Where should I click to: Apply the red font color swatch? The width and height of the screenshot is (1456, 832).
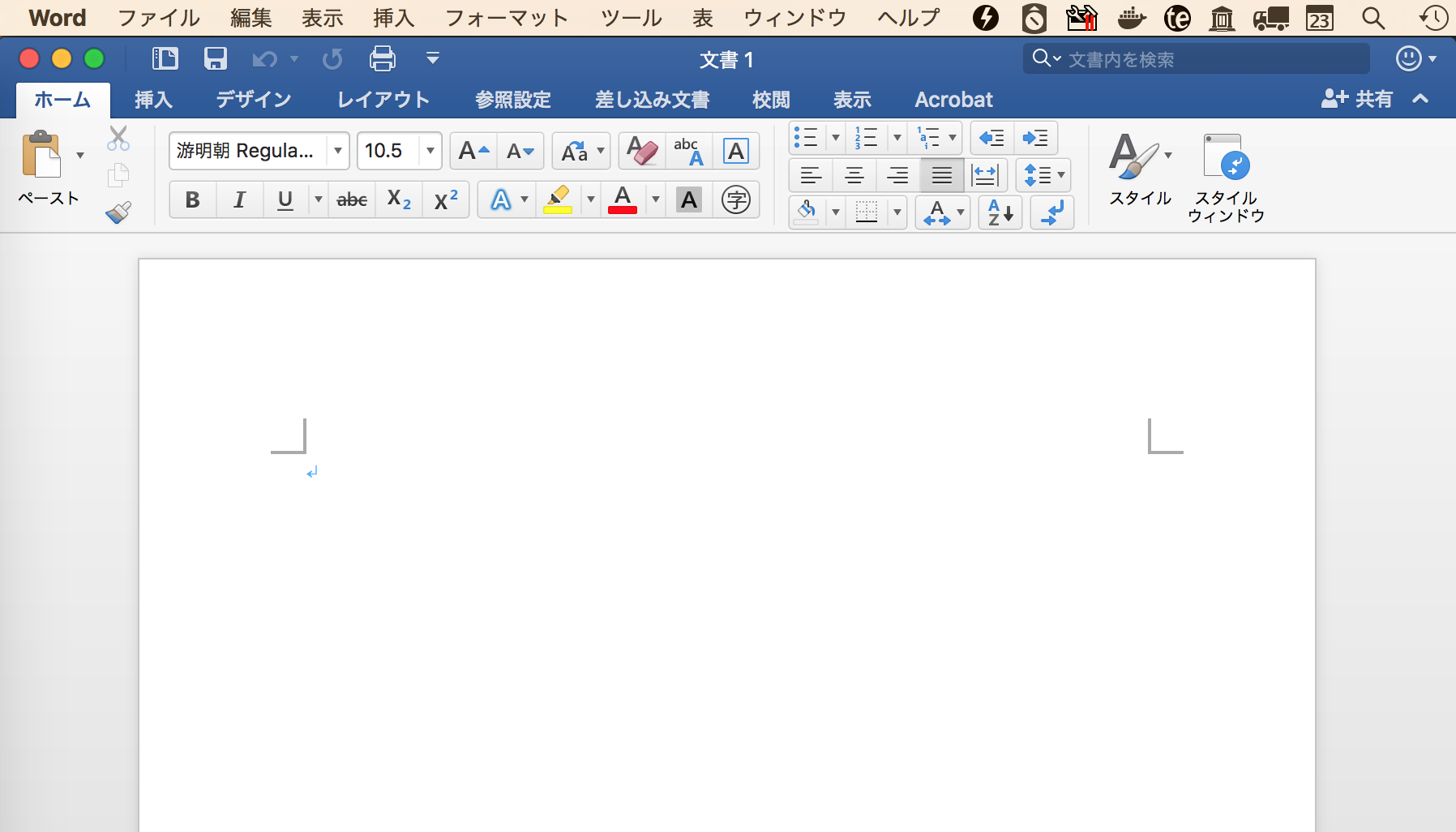click(x=623, y=199)
